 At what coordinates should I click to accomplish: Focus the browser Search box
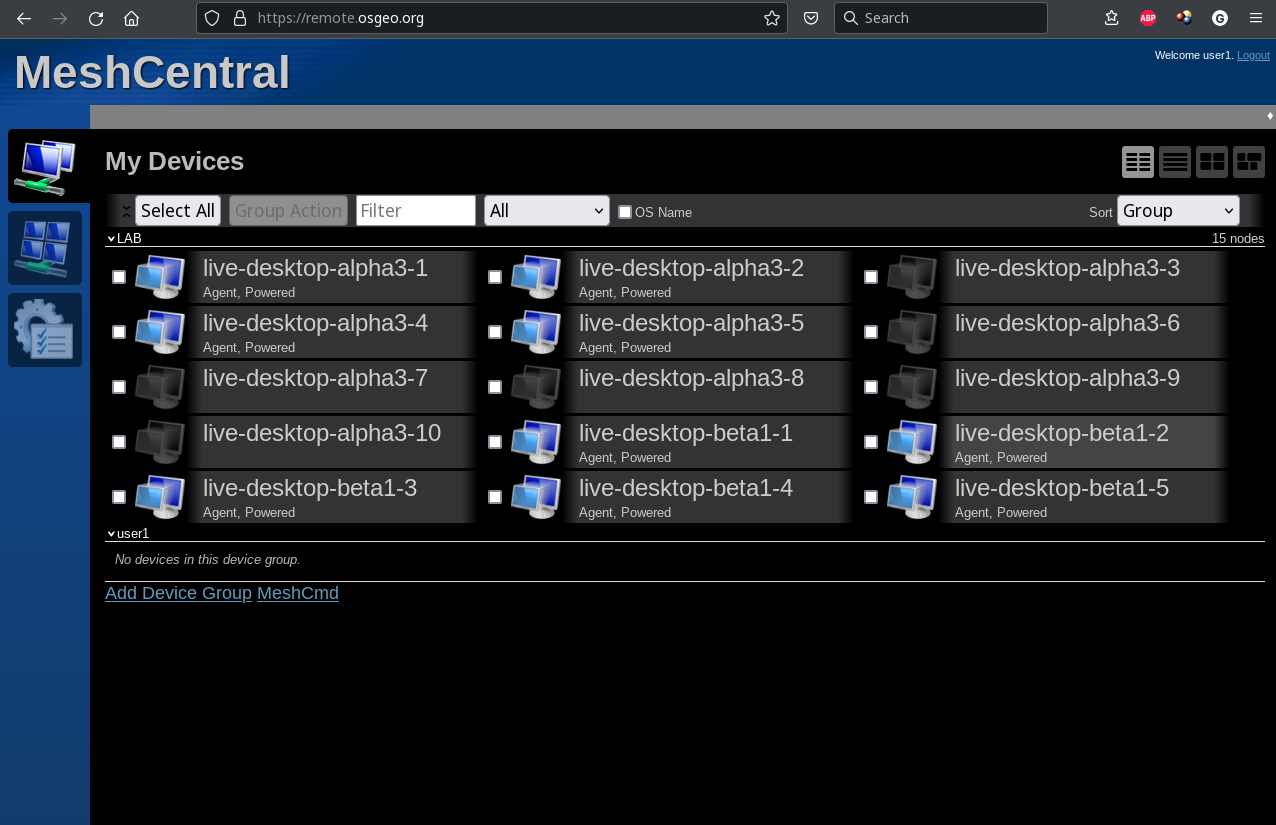click(941, 18)
